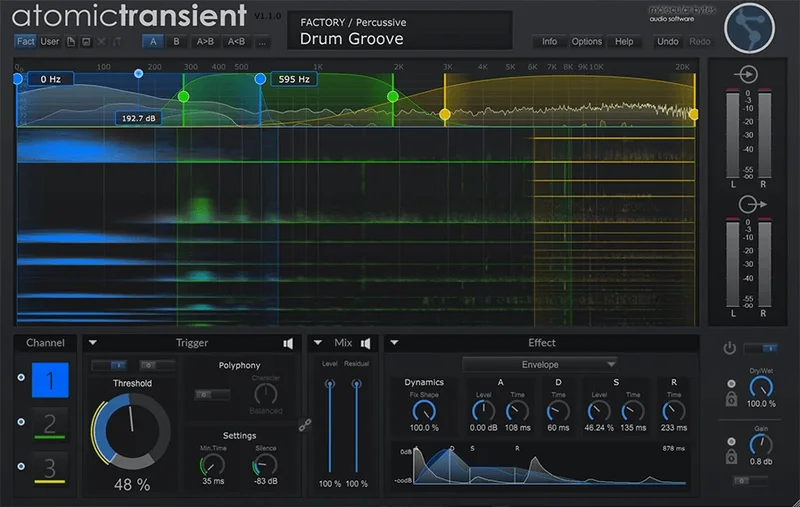Click the Mix Residual slider handle

click(x=356, y=384)
